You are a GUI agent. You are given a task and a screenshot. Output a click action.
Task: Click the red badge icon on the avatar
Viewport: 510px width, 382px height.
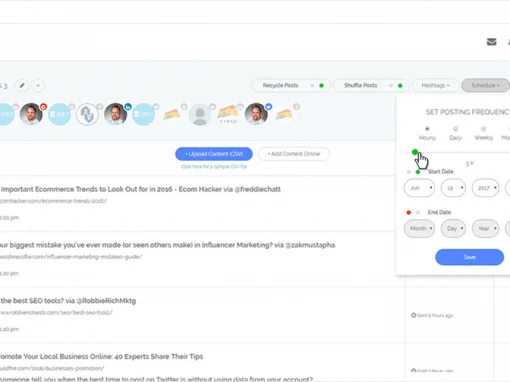43,107
